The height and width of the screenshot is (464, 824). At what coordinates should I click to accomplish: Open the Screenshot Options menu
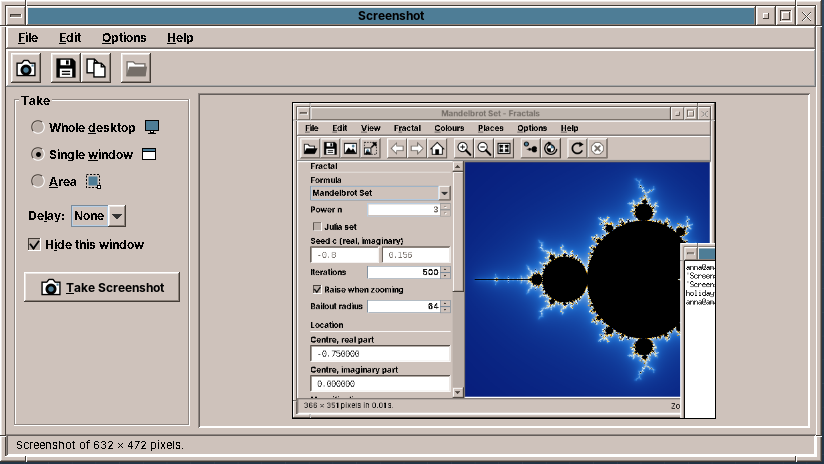[124, 38]
